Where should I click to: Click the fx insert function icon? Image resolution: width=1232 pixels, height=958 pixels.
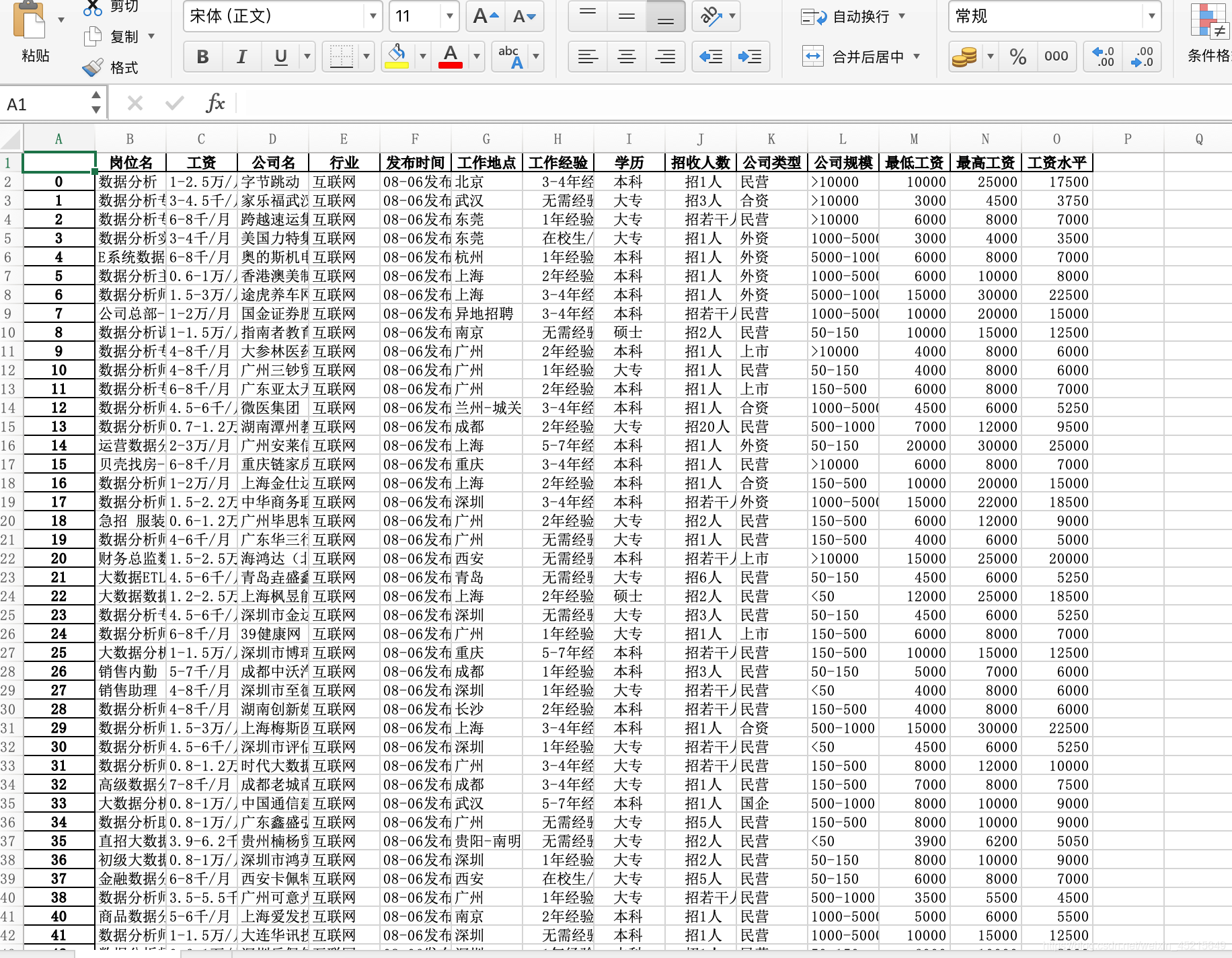click(x=215, y=103)
